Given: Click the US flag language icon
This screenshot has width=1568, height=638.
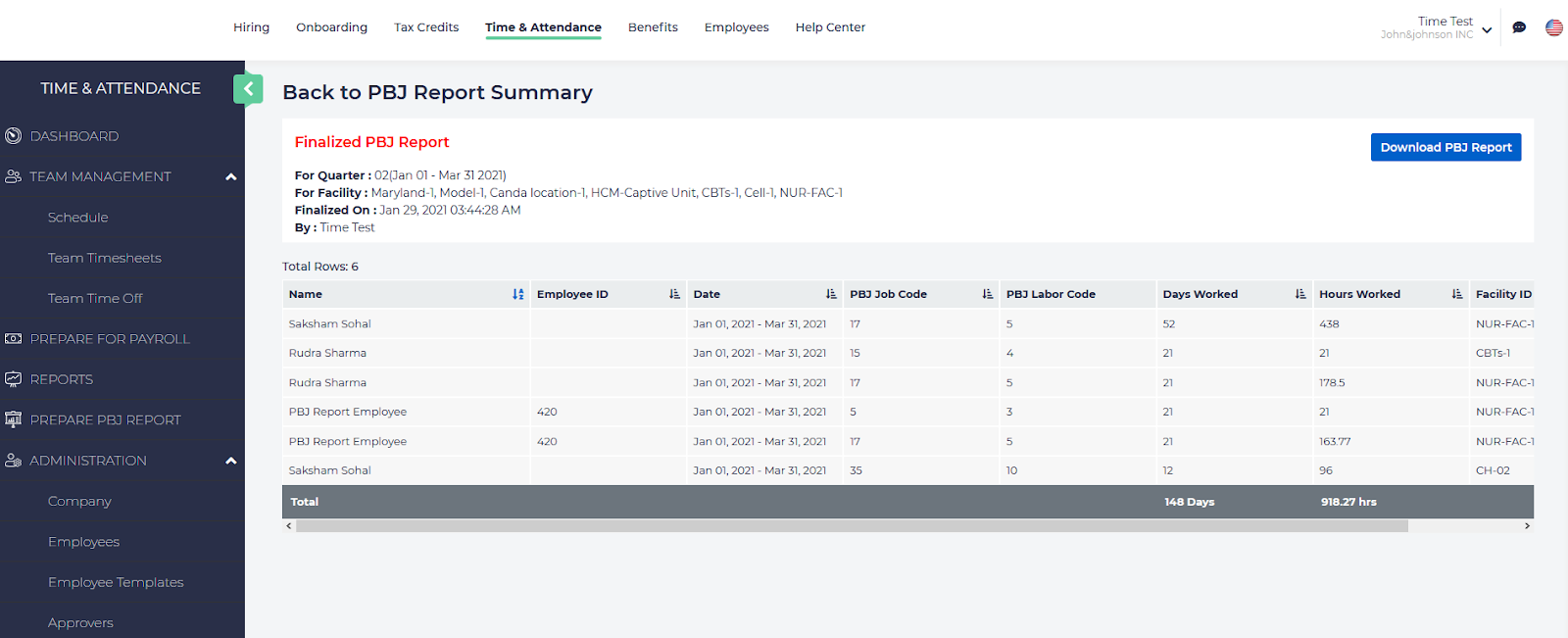Looking at the screenshot, I should (1554, 27).
